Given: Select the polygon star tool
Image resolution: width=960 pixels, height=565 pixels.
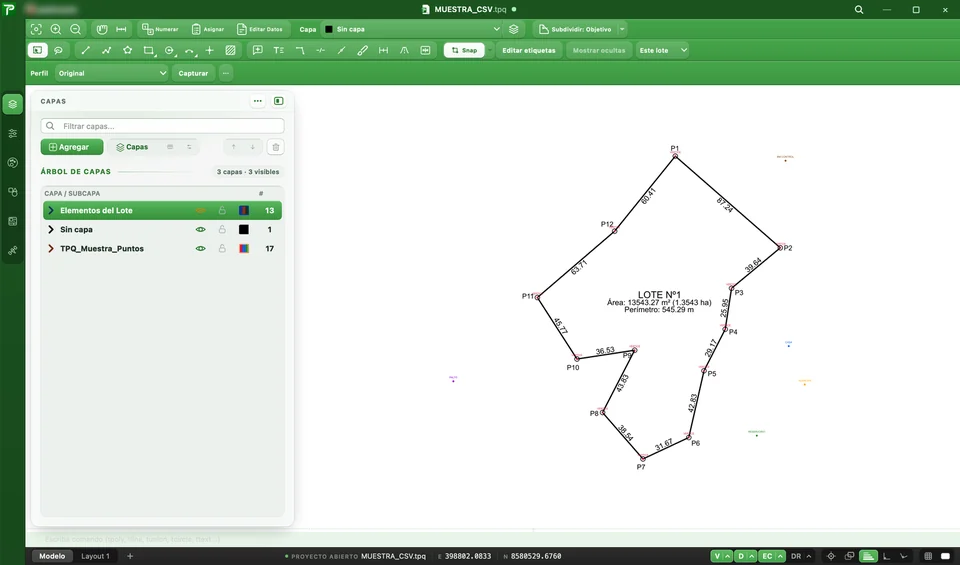Looking at the screenshot, I should (127, 50).
